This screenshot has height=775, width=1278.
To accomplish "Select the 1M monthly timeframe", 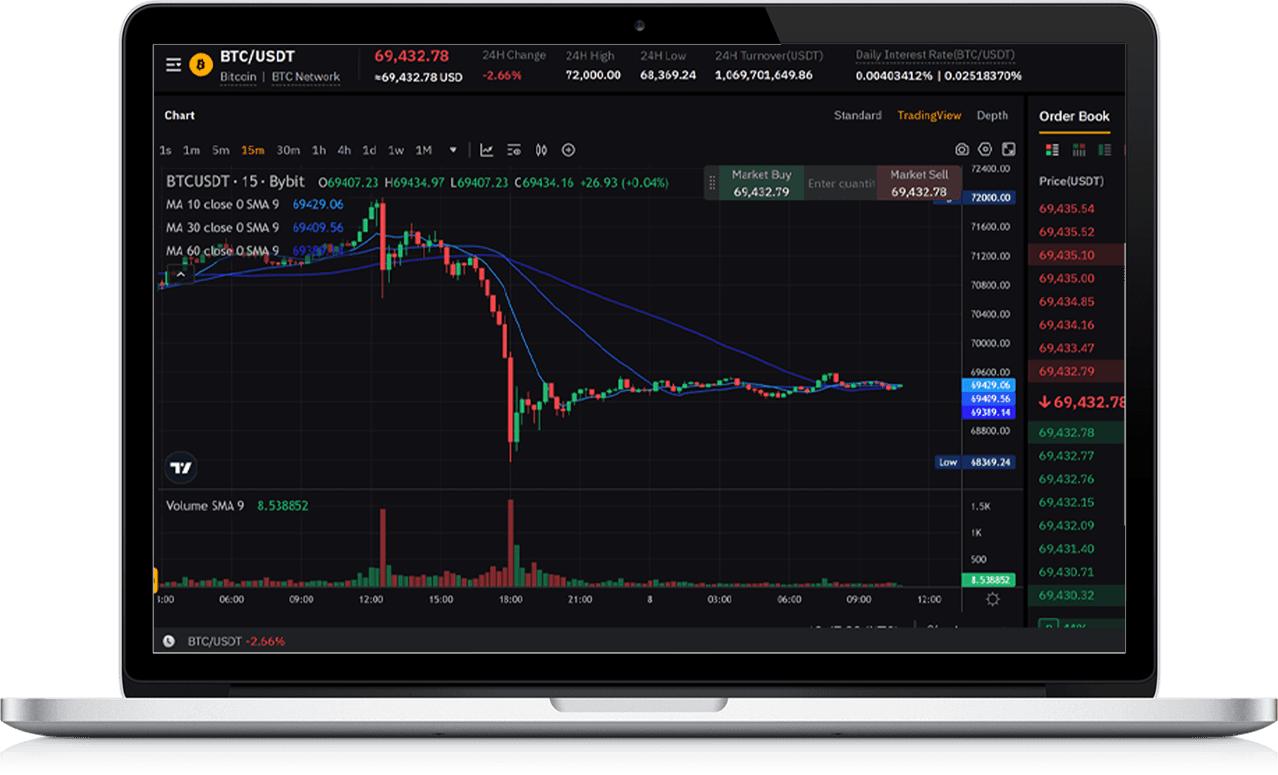I will point(424,150).
